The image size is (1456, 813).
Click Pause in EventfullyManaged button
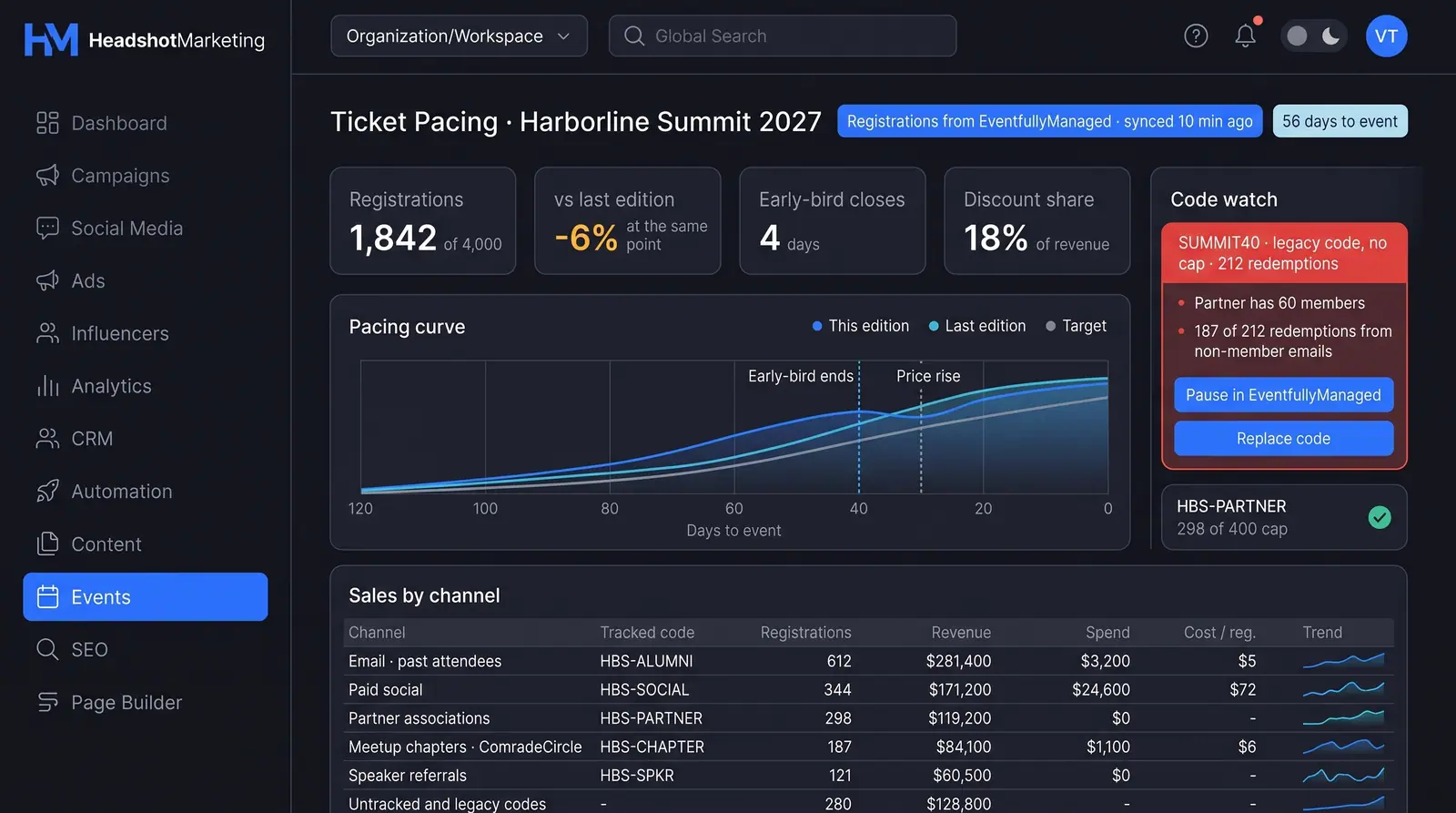(x=1283, y=394)
